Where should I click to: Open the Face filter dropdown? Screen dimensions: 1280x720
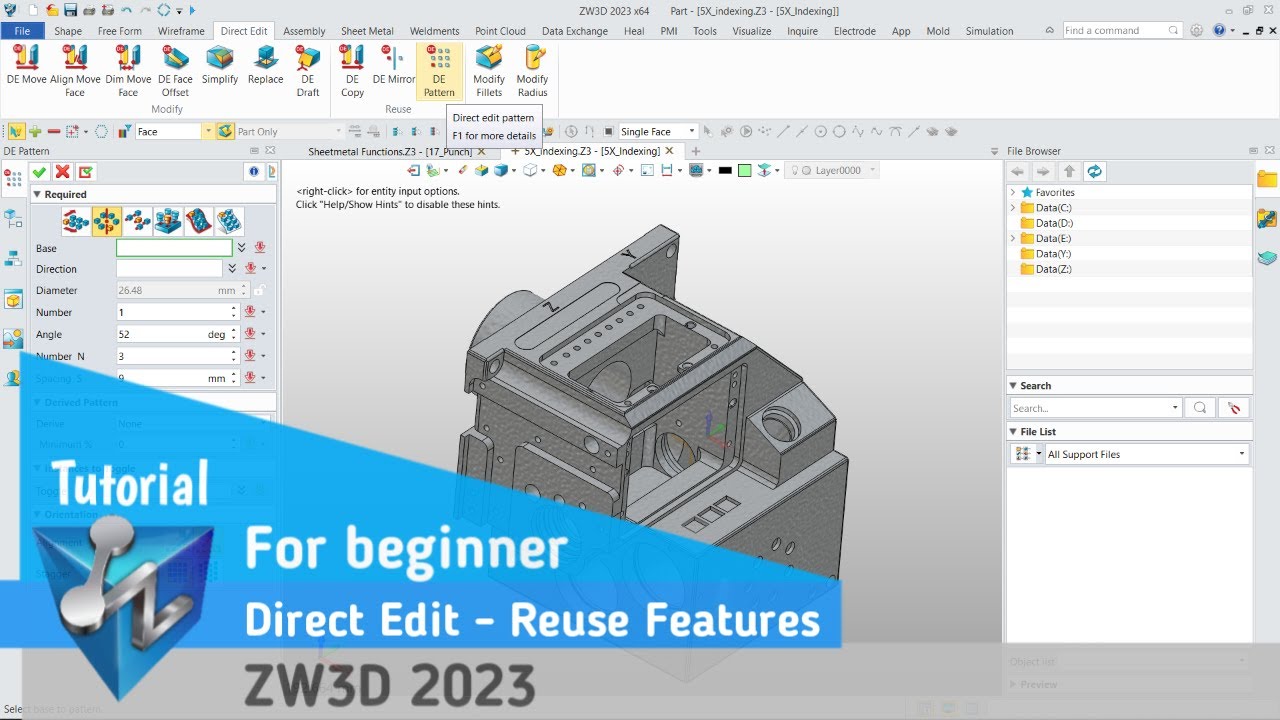coord(208,131)
